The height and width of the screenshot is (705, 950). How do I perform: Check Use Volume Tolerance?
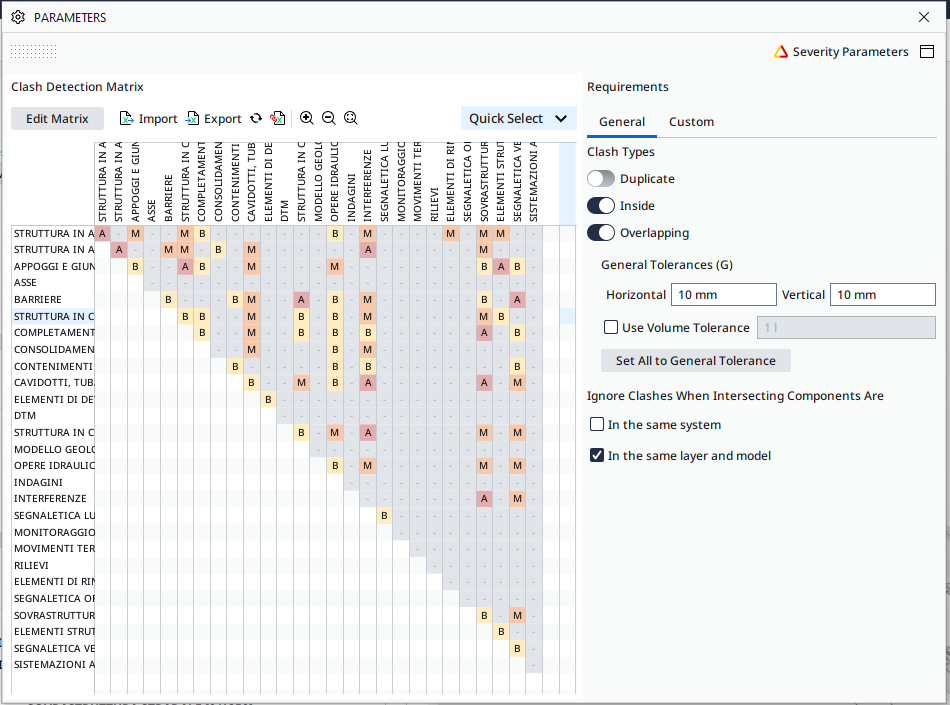coord(611,328)
